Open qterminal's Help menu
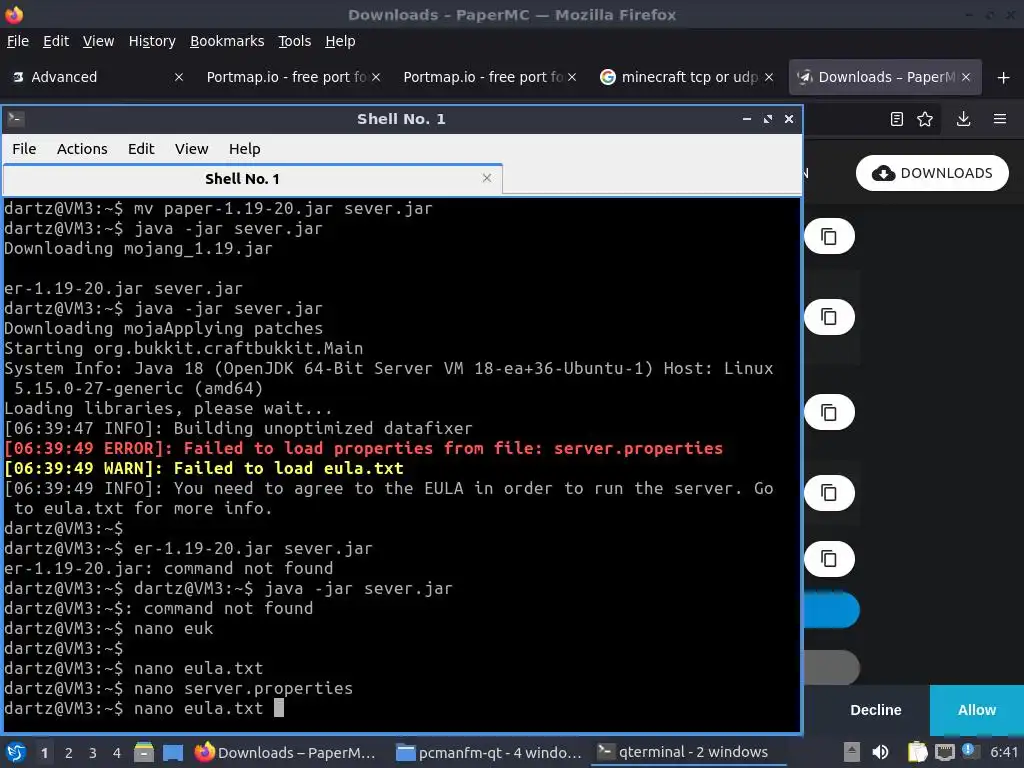 pos(244,149)
